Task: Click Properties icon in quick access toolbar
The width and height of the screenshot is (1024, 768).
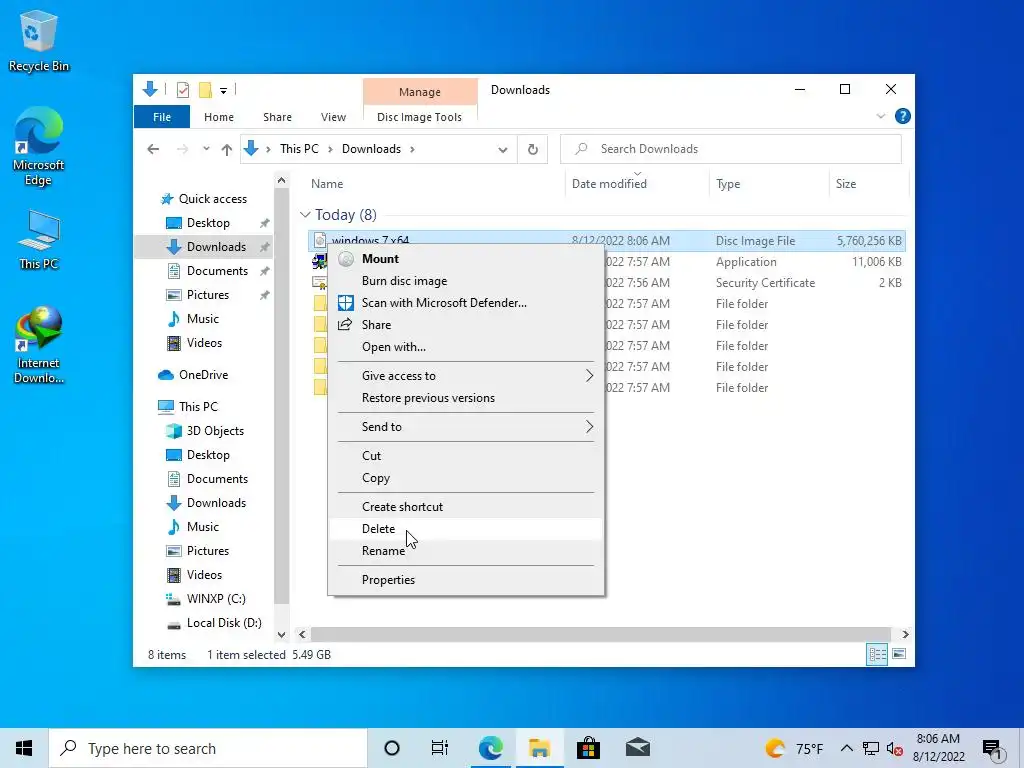Action: (183, 89)
